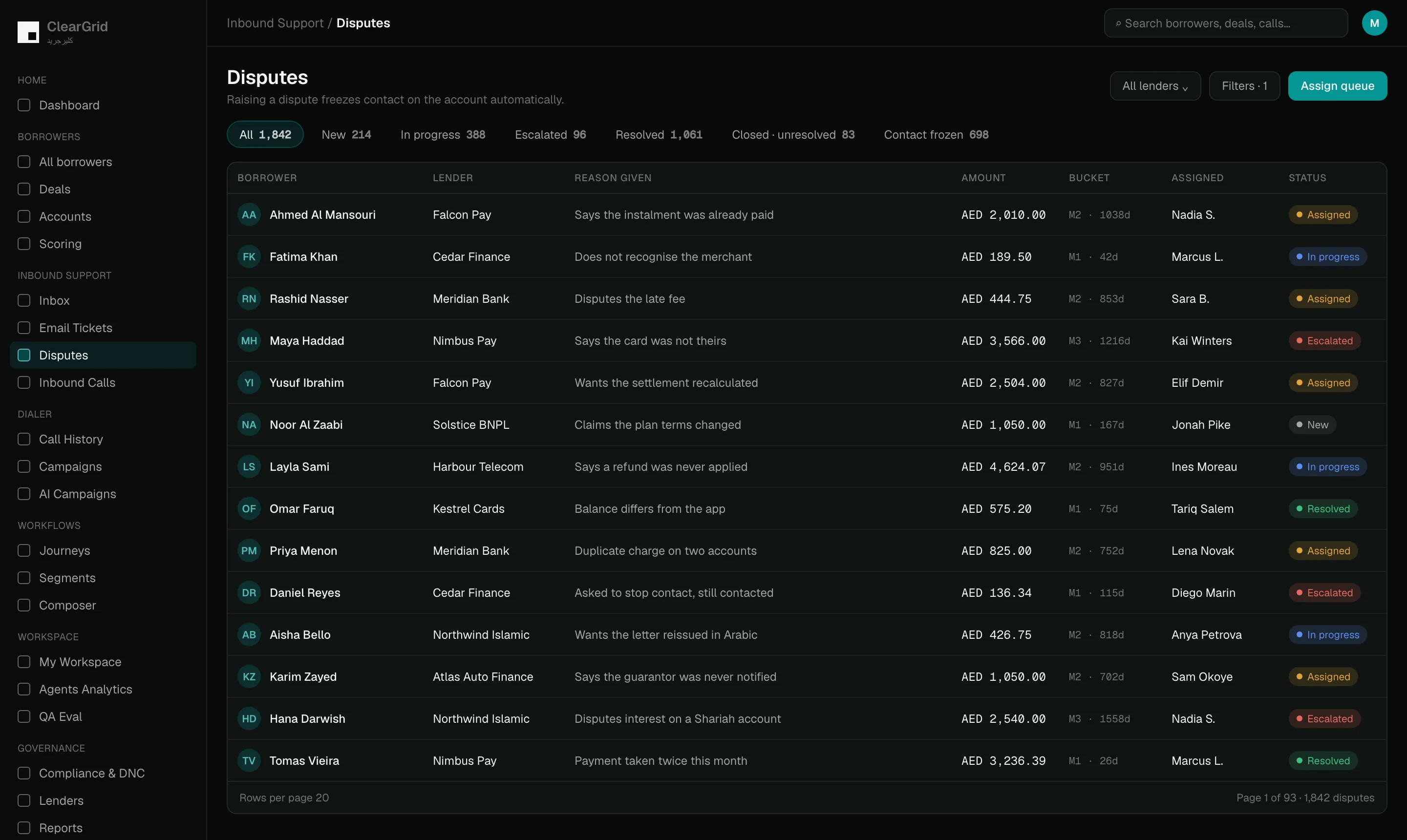Click the Compliance & DNC sidebar icon
Viewport: 1407px width, 840px height.
click(24, 773)
